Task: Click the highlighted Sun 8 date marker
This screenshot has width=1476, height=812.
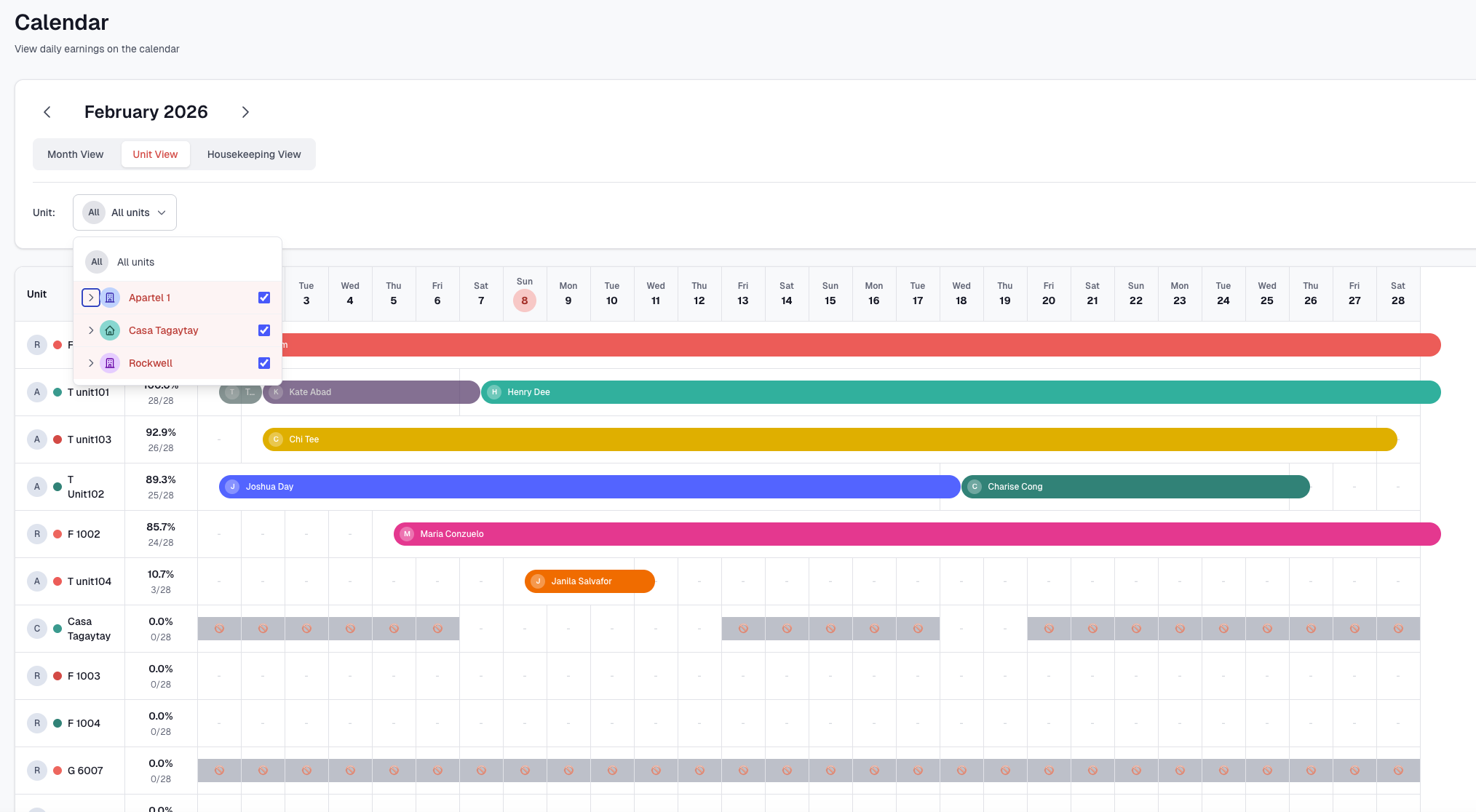Action: (524, 300)
